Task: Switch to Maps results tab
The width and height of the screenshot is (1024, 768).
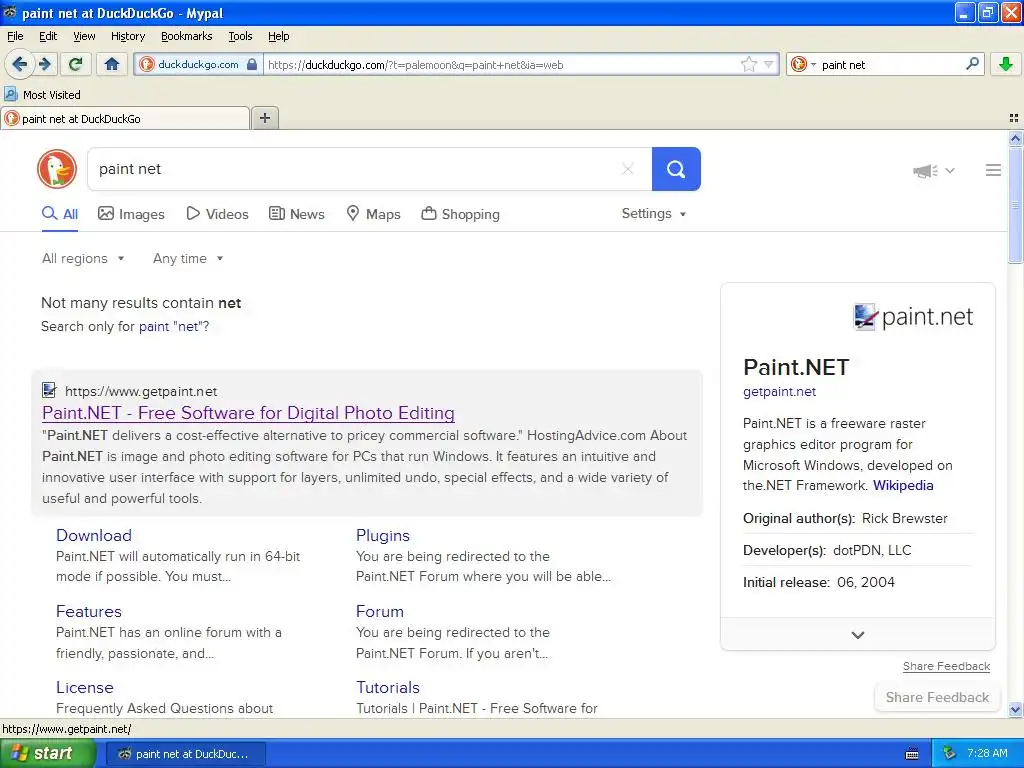Action: tap(373, 214)
